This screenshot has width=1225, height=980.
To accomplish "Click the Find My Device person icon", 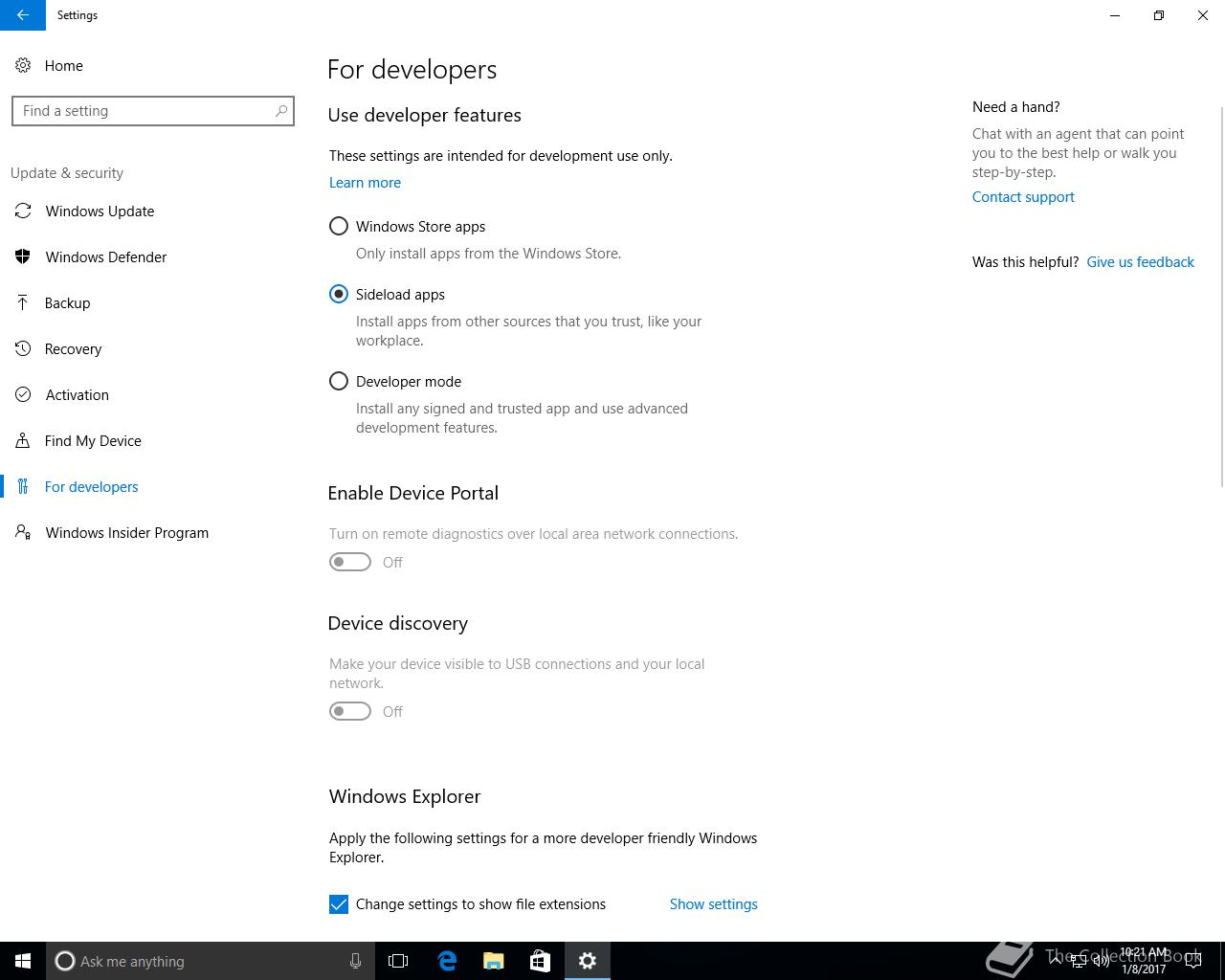I will (x=23, y=440).
